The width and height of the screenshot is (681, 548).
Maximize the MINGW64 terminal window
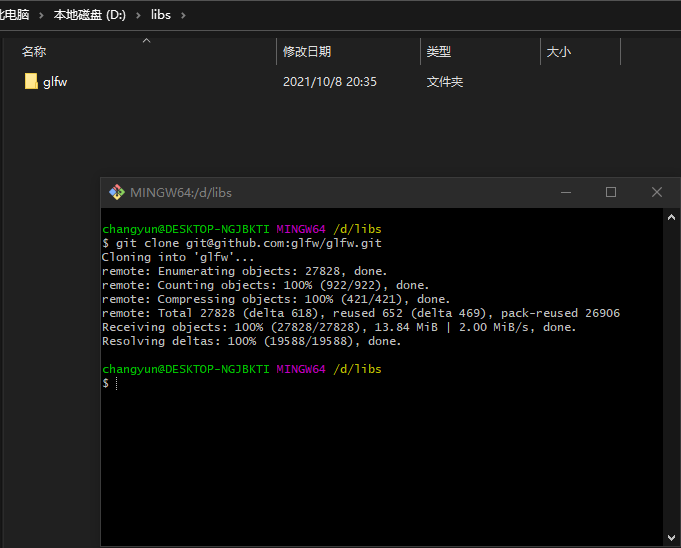tap(611, 192)
